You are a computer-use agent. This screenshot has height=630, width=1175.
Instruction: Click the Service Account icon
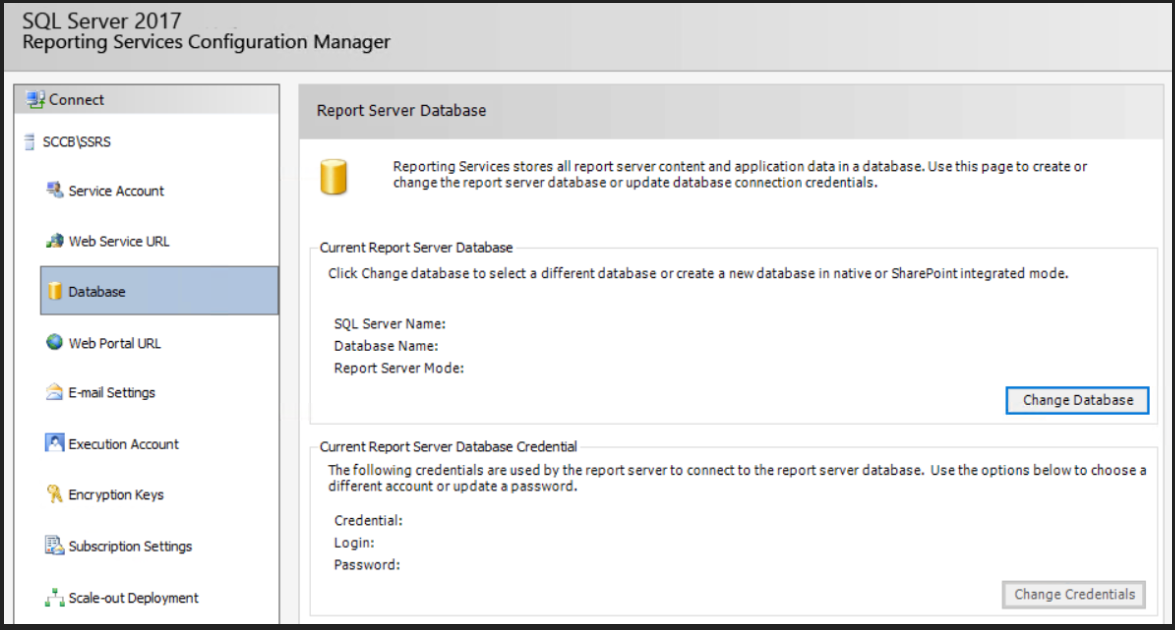55,190
